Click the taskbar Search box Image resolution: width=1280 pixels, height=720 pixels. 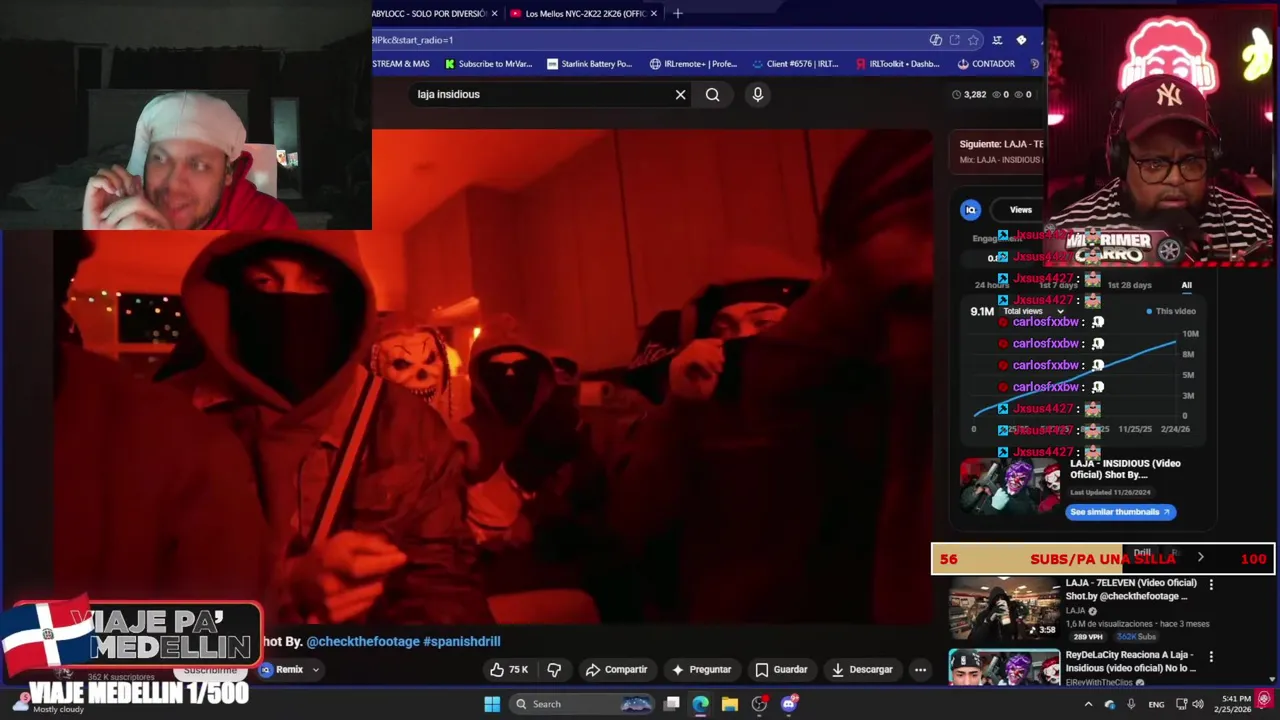[583, 704]
